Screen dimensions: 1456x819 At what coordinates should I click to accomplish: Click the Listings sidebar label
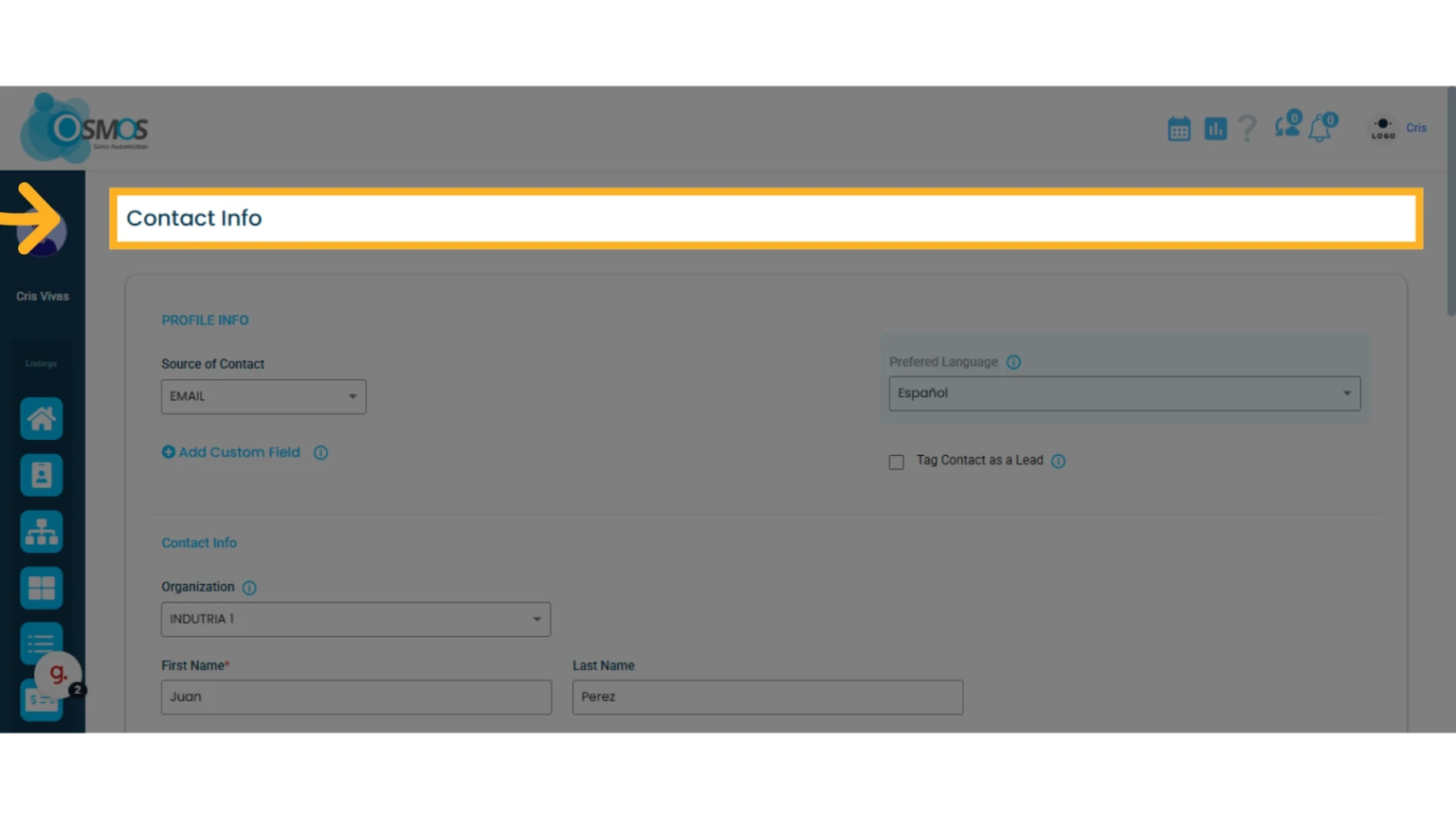[41, 364]
